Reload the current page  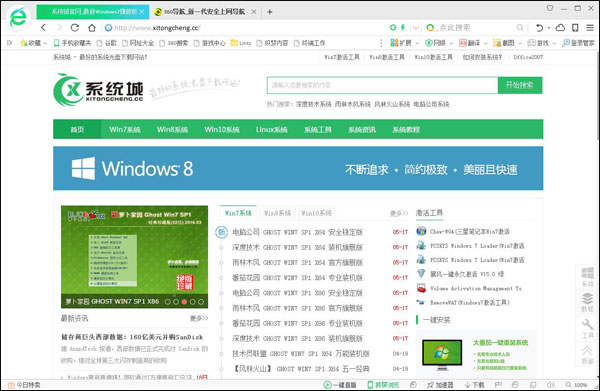[x=75, y=28]
